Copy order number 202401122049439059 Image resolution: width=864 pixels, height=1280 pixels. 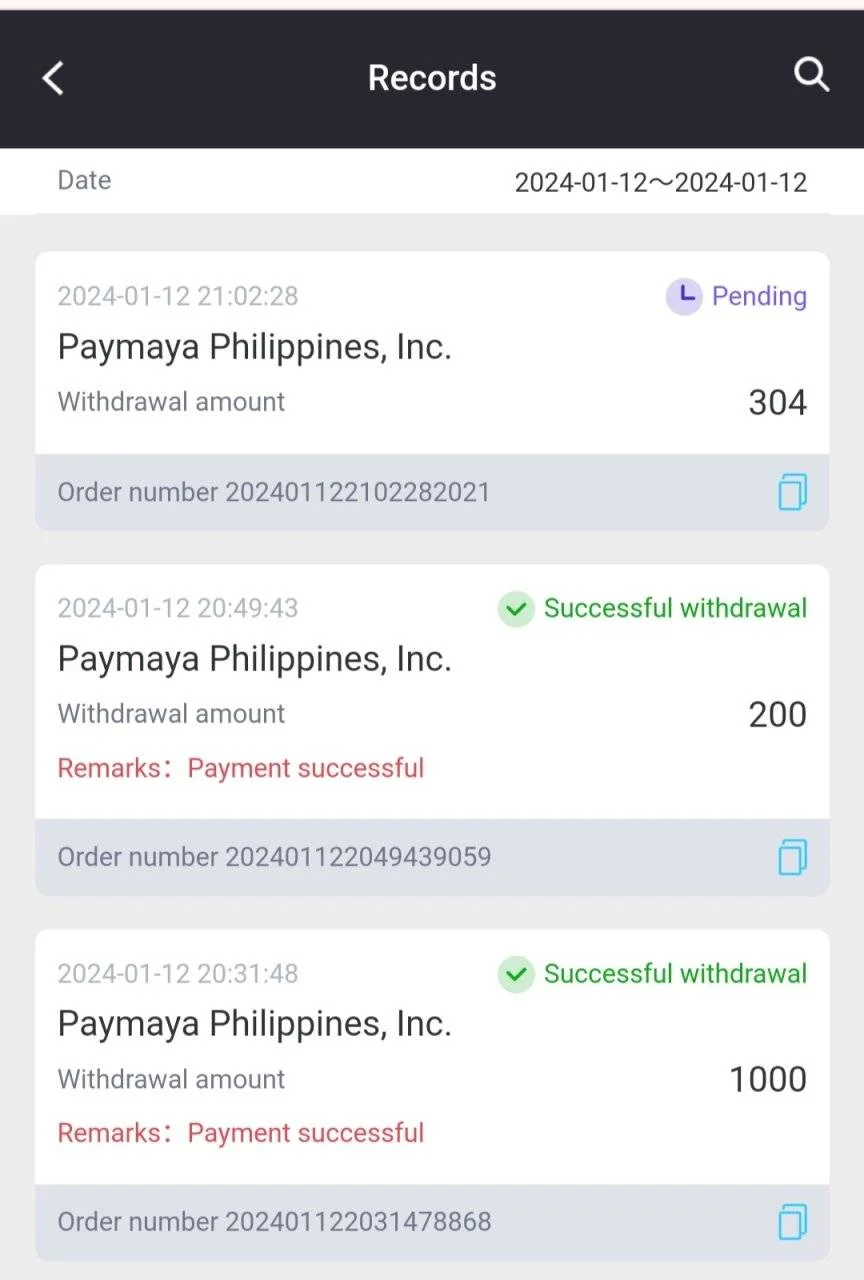click(x=792, y=857)
